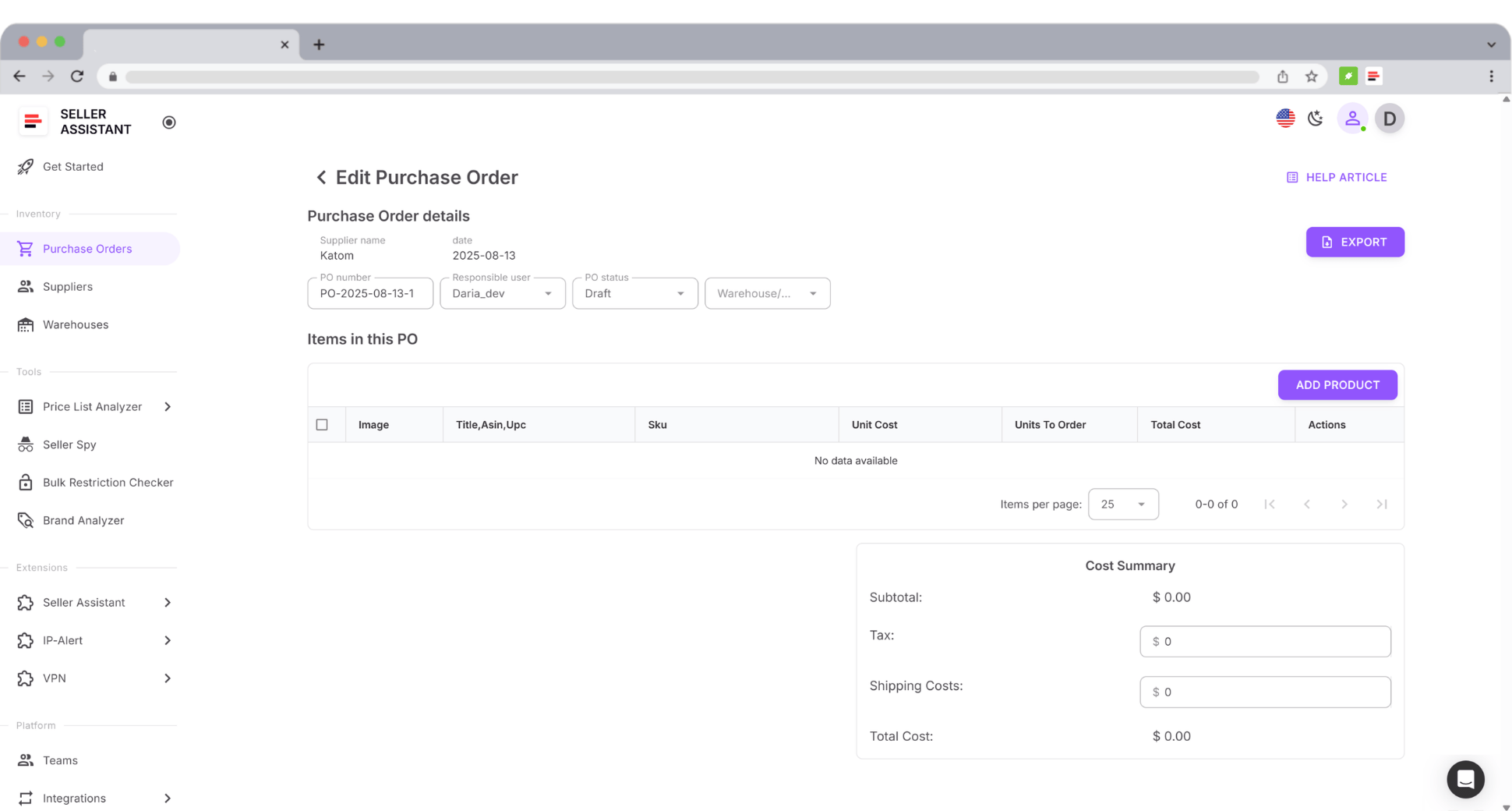The height and width of the screenshot is (811, 1512).
Task: Click the VPN puzzle icon
Action: coord(26,678)
